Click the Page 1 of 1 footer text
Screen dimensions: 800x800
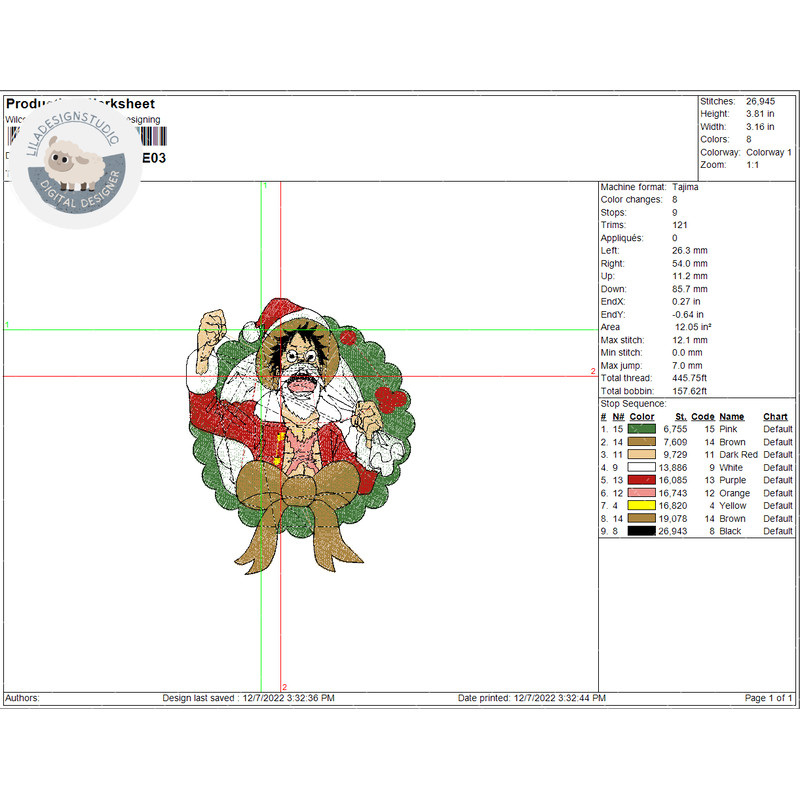tap(768, 698)
